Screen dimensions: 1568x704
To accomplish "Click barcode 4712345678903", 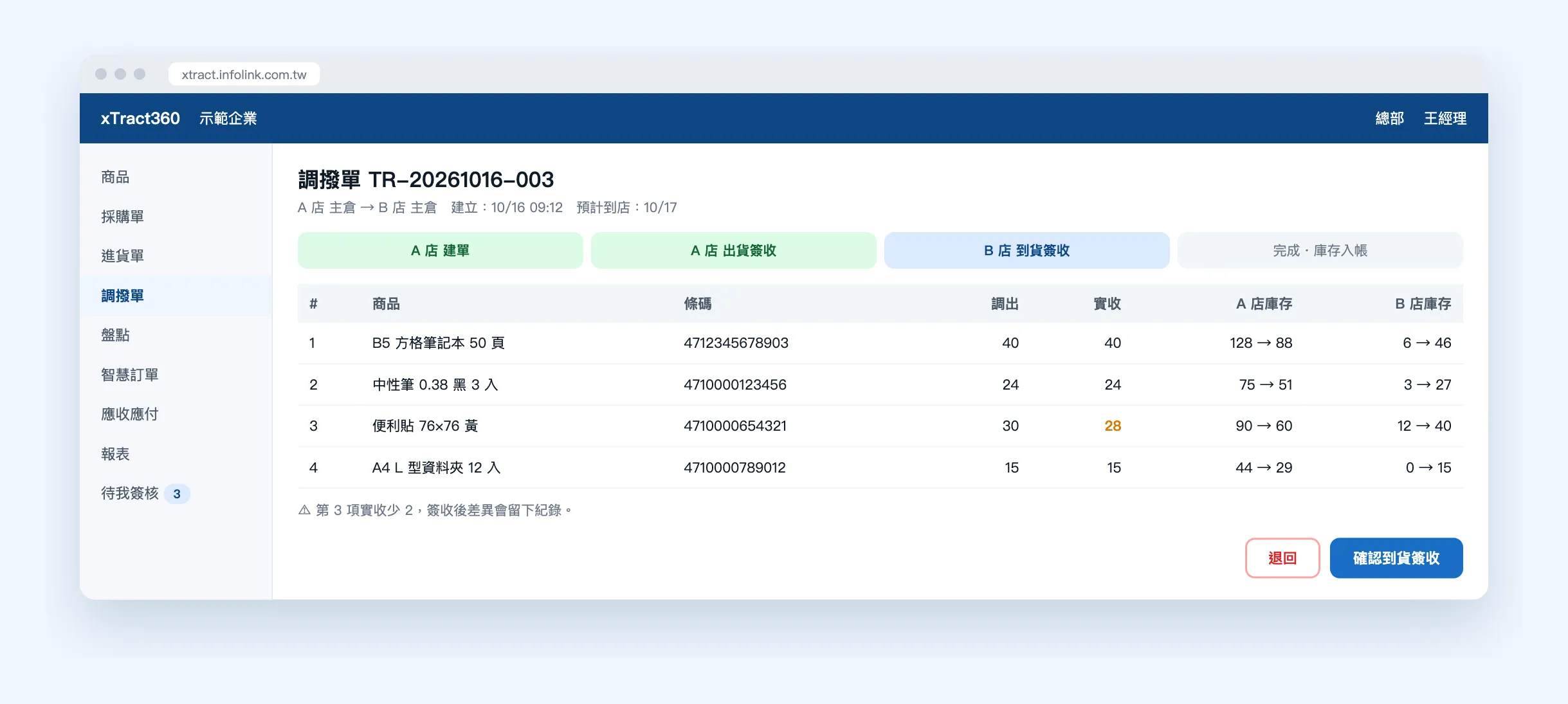I will click(736, 343).
